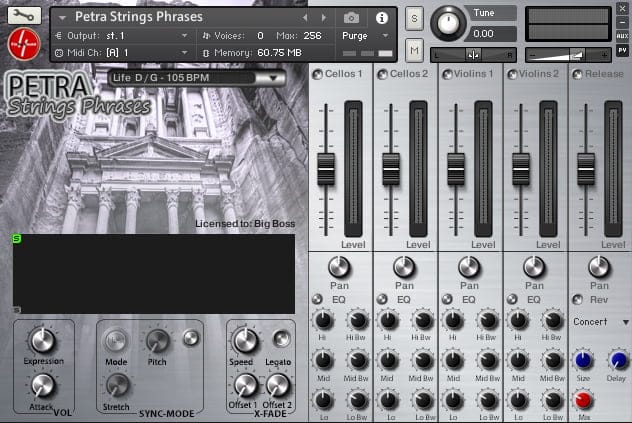This screenshot has height=423, width=632.
Task: Toggle the Cellos 1 channel power
Action: (318, 74)
